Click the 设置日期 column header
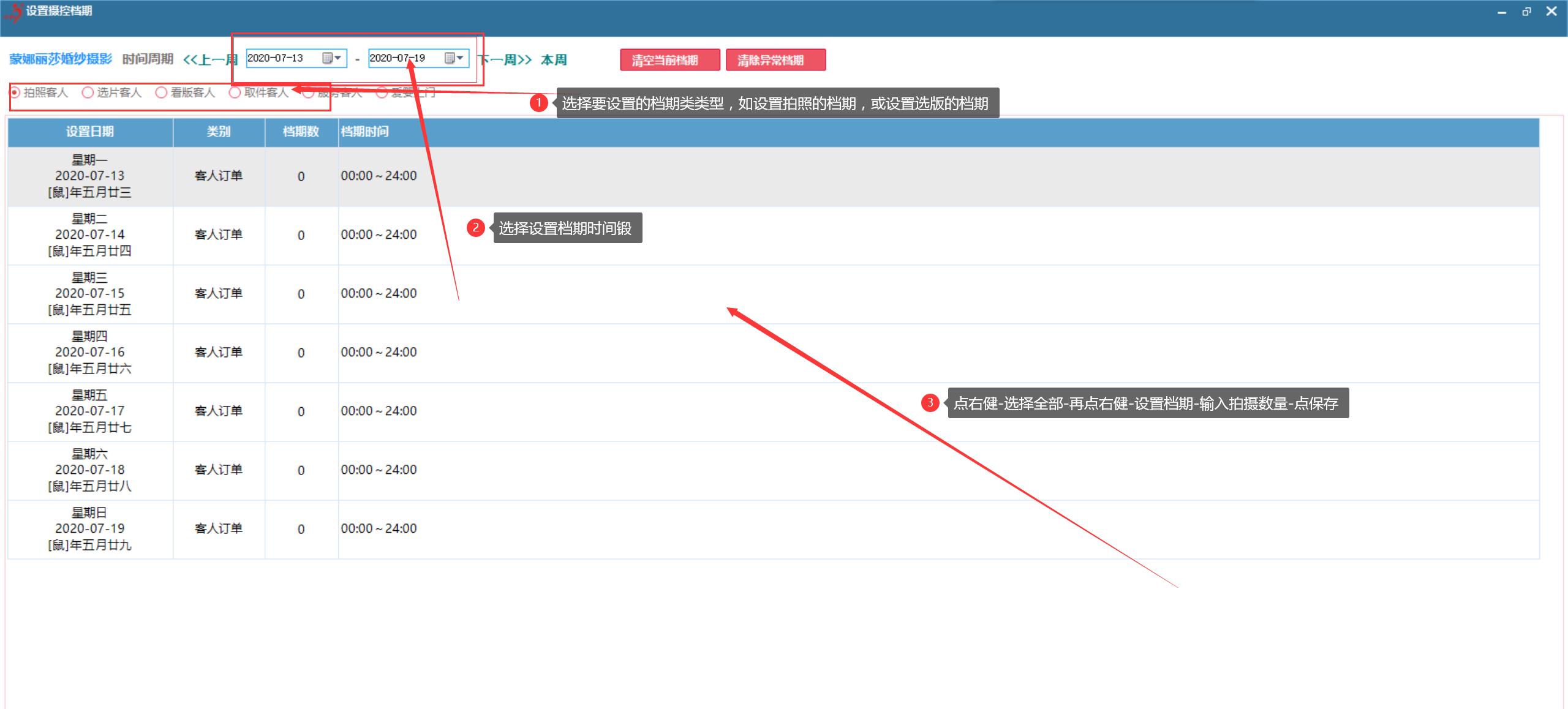 90,132
